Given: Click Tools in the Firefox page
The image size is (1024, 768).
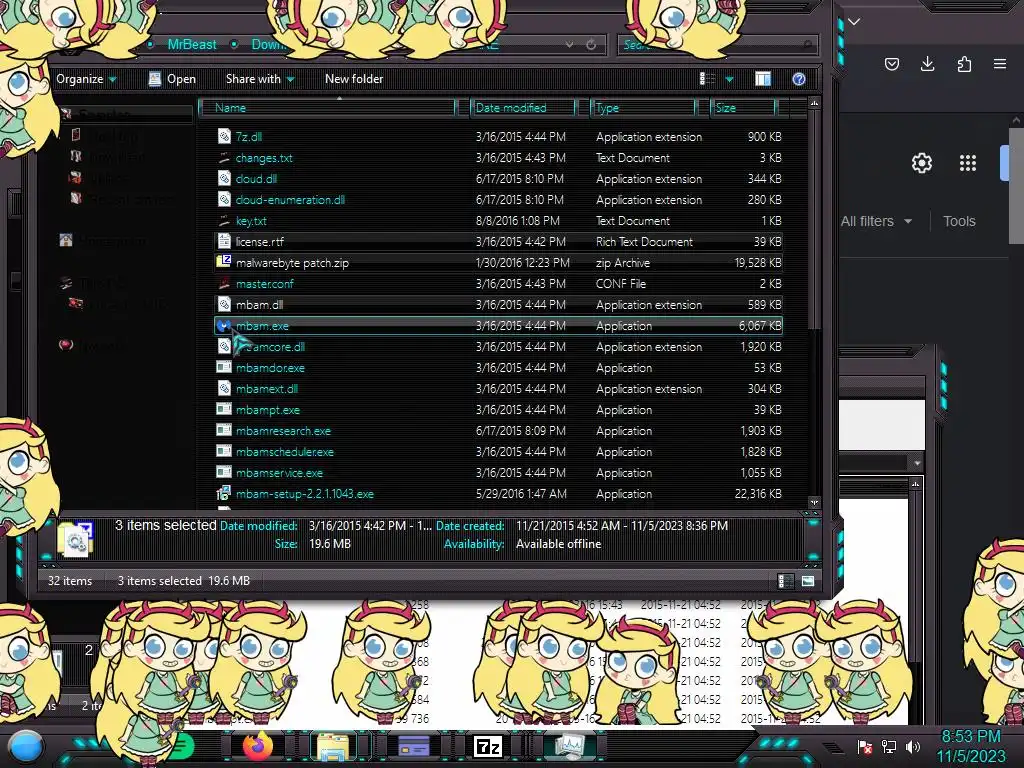Looking at the screenshot, I should click(959, 221).
